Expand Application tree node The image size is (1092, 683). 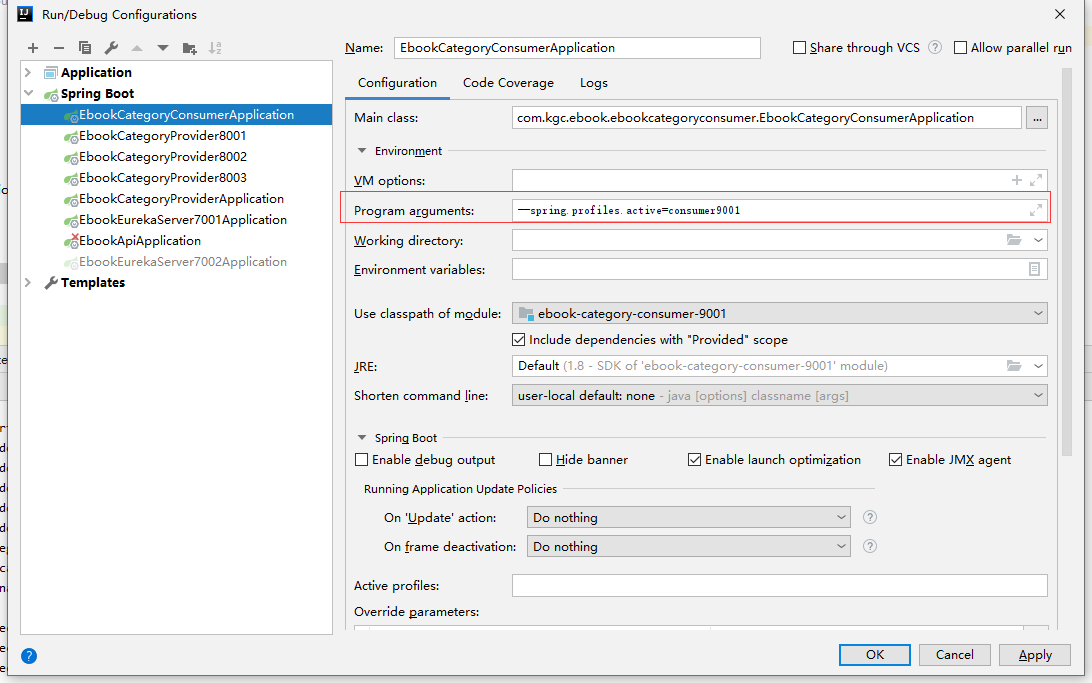[28, 72]
